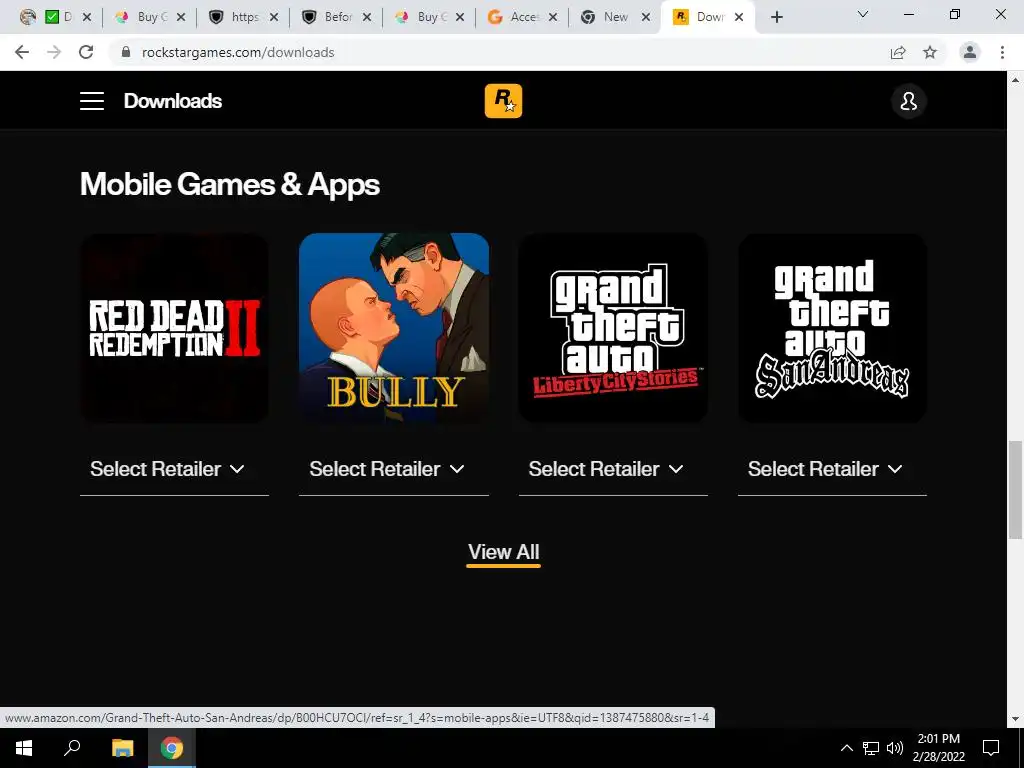Close the 'New' tab
The height and width of the screenshot is (768, 1024).
coord(646,17)
